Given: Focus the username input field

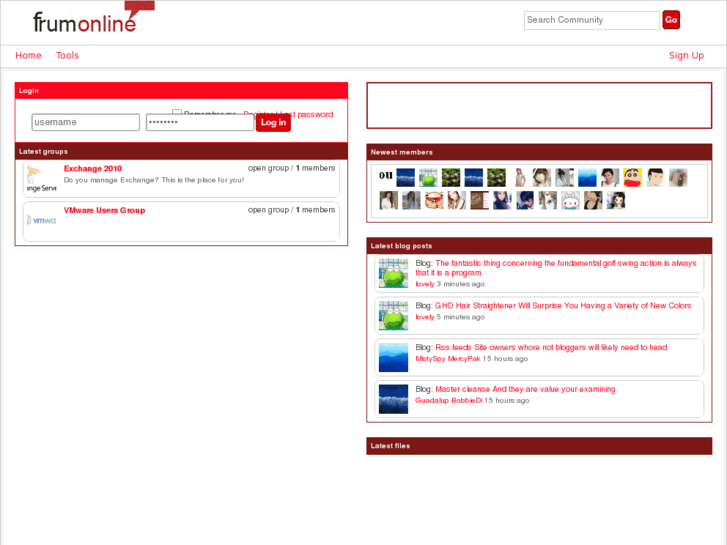Looking at the screenshot, I should pyautogui.click(x=85, y=122).
